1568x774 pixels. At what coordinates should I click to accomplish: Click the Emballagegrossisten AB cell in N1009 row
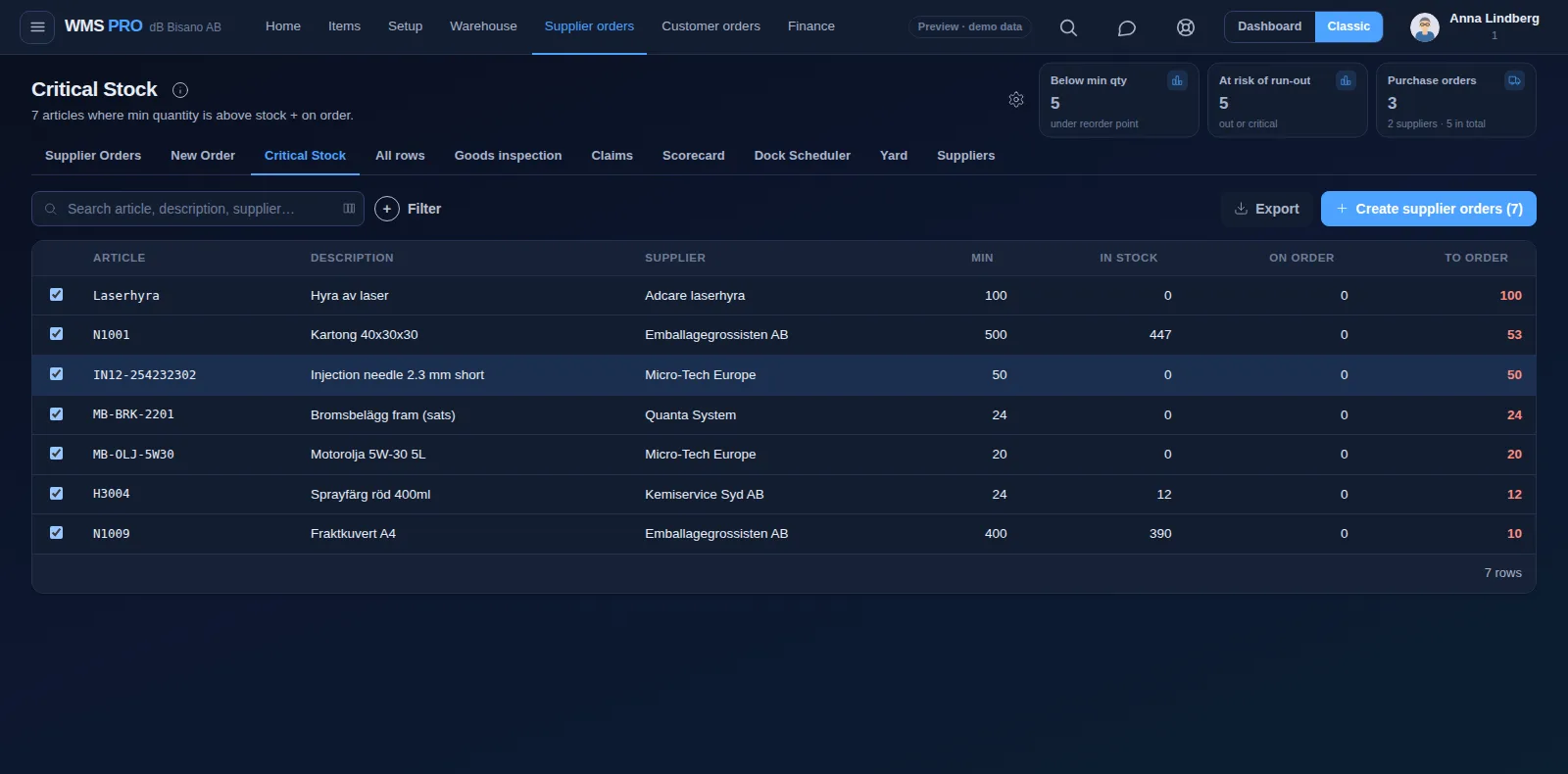point(716,534)
